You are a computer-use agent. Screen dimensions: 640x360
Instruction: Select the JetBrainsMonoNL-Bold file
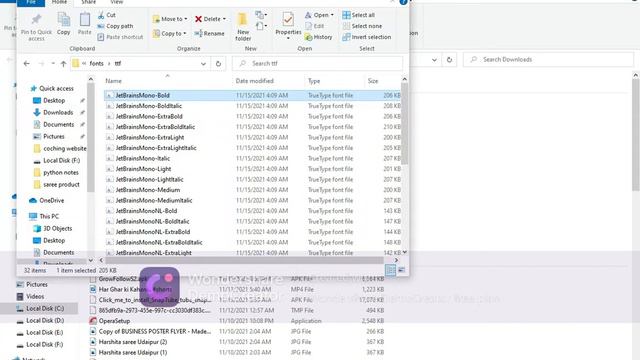point(252,211)
